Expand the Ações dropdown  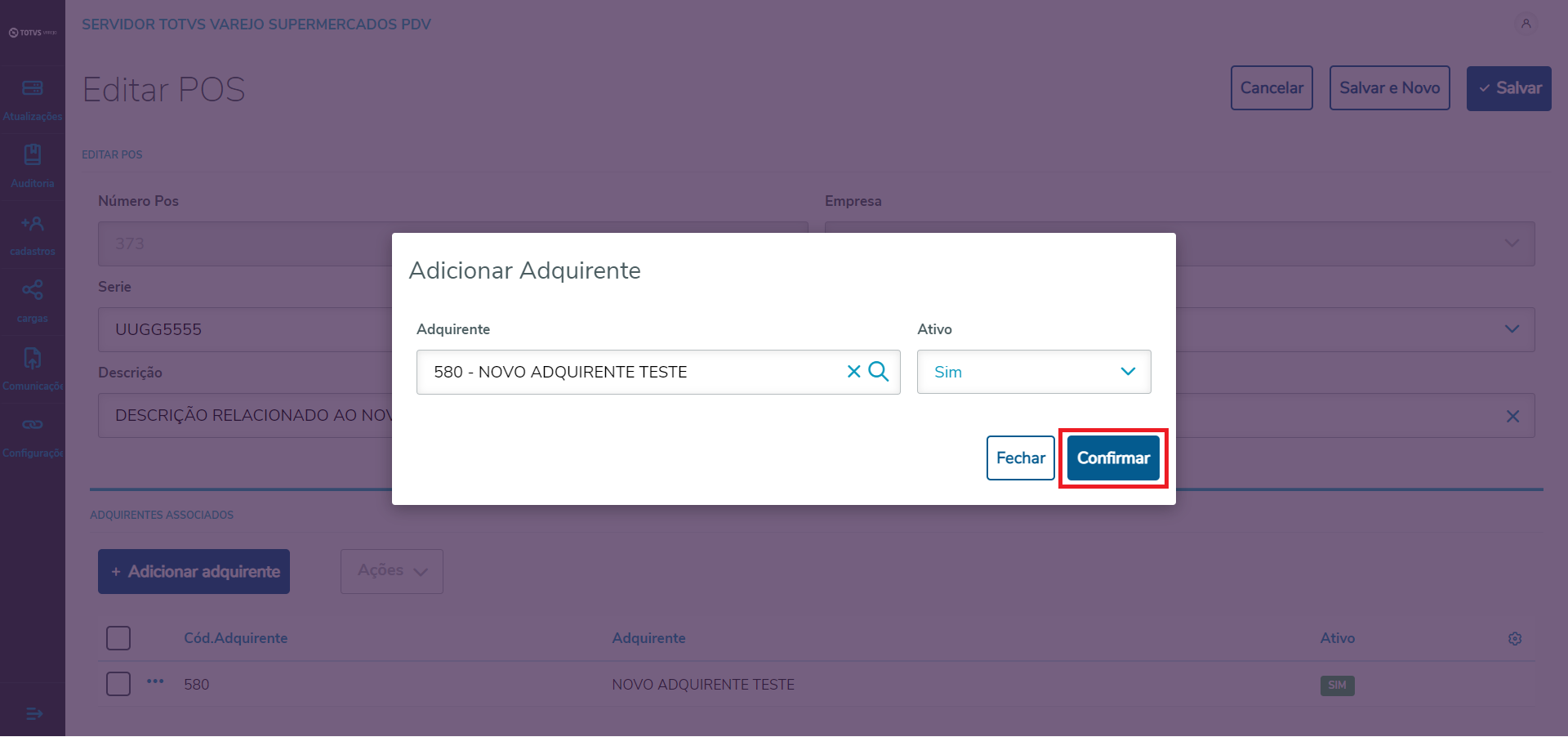pos(392,571)
